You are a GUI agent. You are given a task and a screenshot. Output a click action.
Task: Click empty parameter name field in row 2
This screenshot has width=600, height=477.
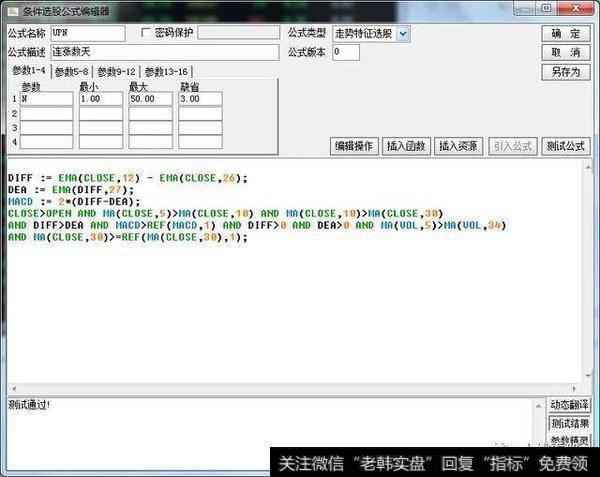pos(46,114)
